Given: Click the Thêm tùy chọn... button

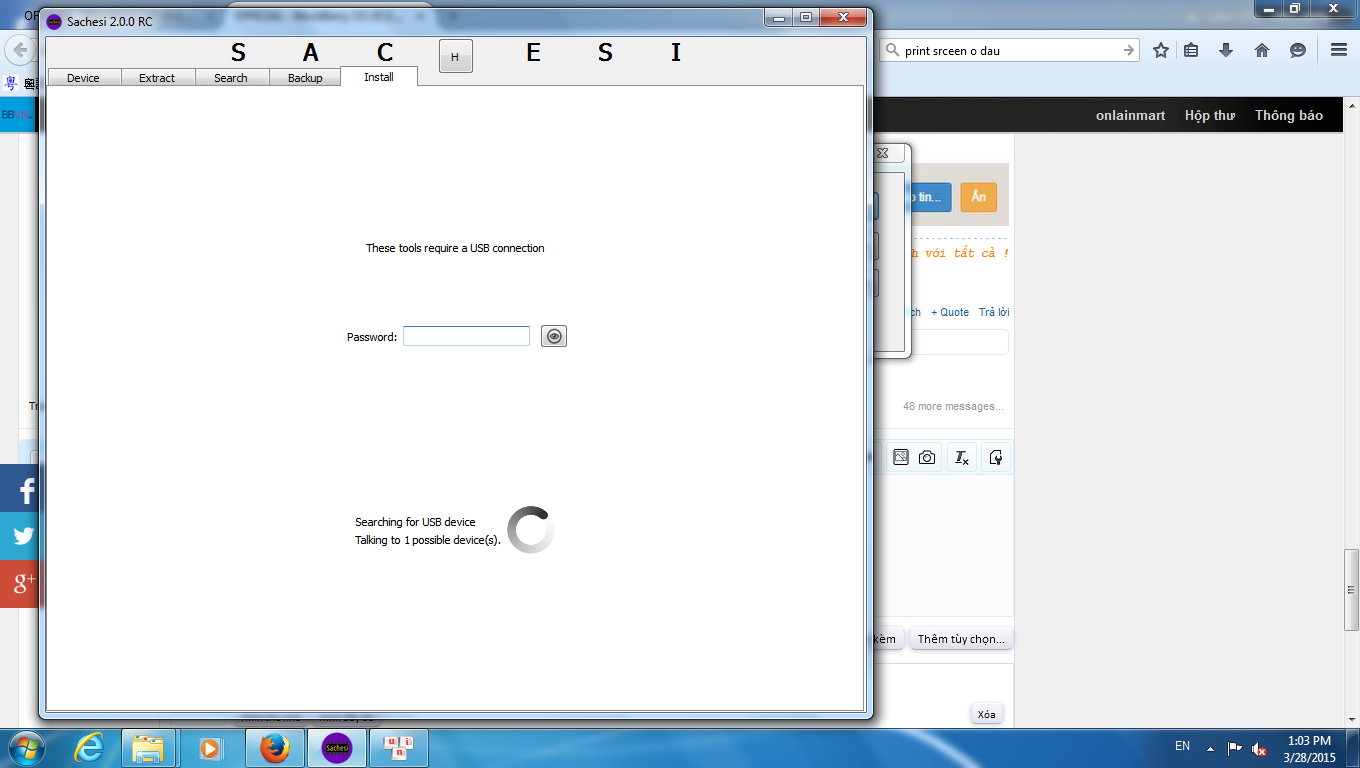Looking at the screenshot, I should pyautogui.click(x=960, y=639).
